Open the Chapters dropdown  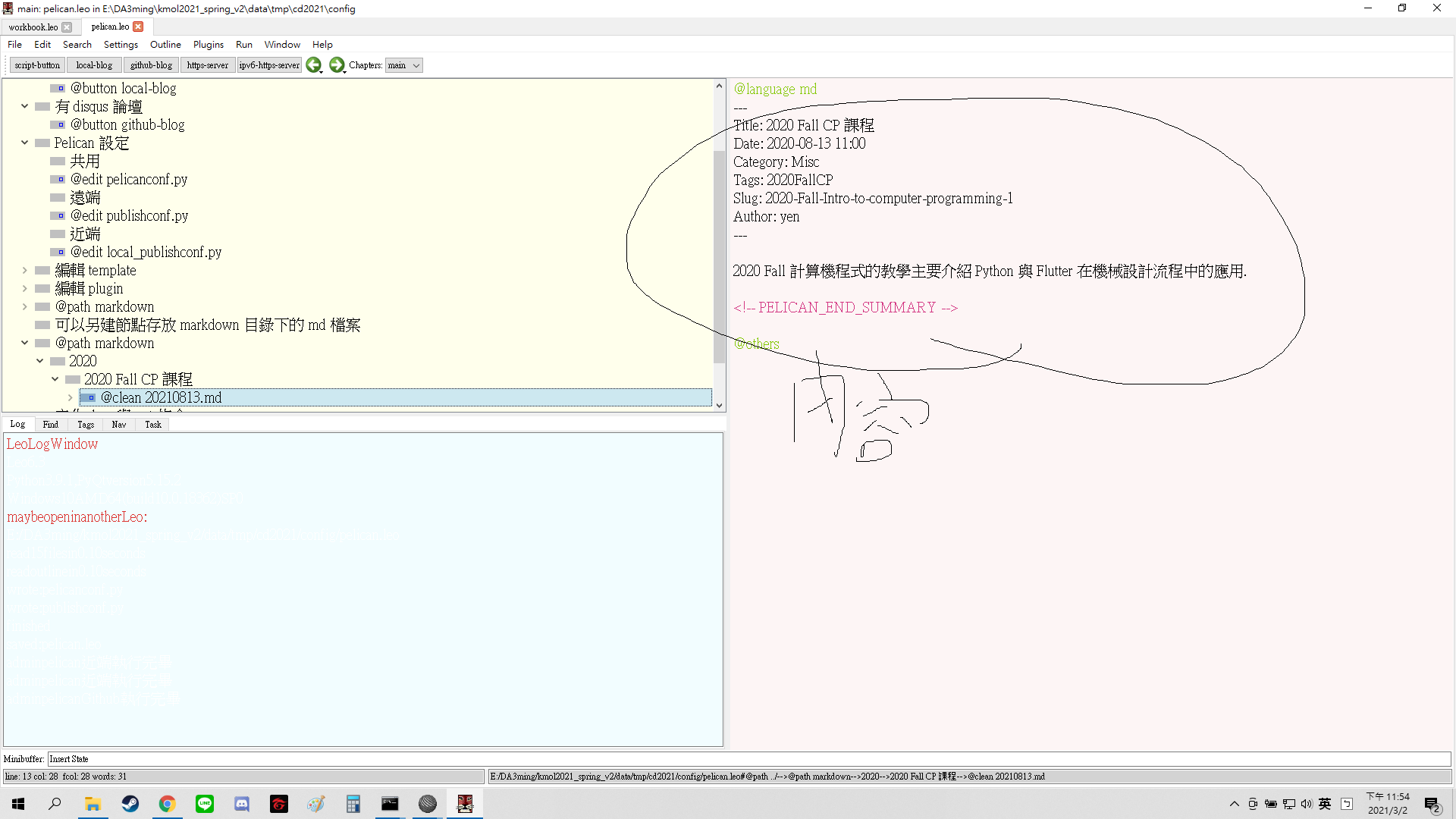403,65
